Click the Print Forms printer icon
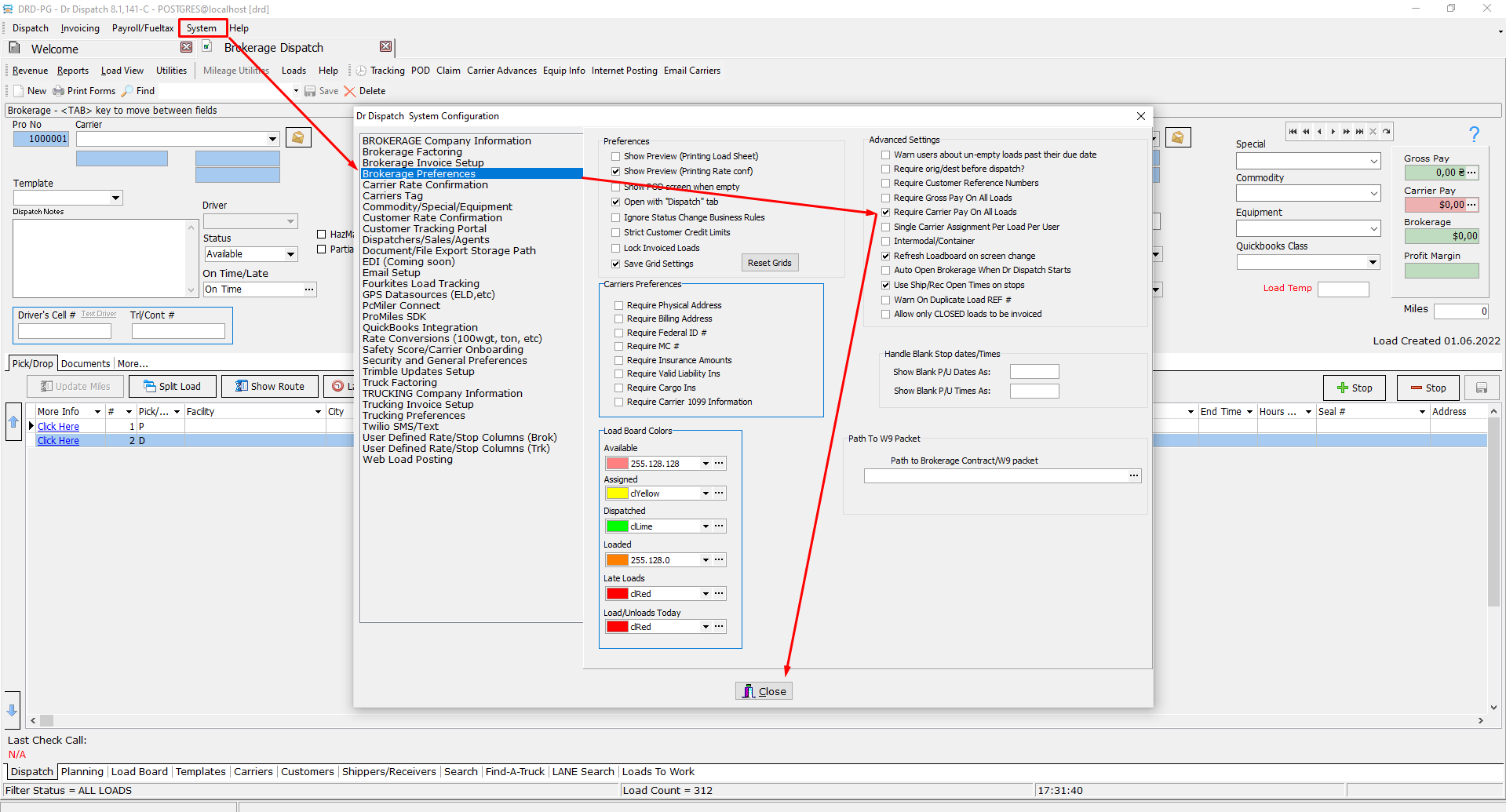The image size is (1506, 812). (58, 91)
